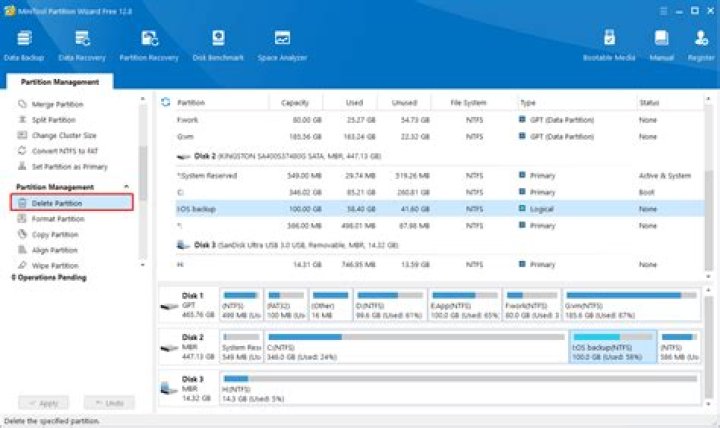Select the Disk 3 SanDisk Ultra header row

coord(439,245)
